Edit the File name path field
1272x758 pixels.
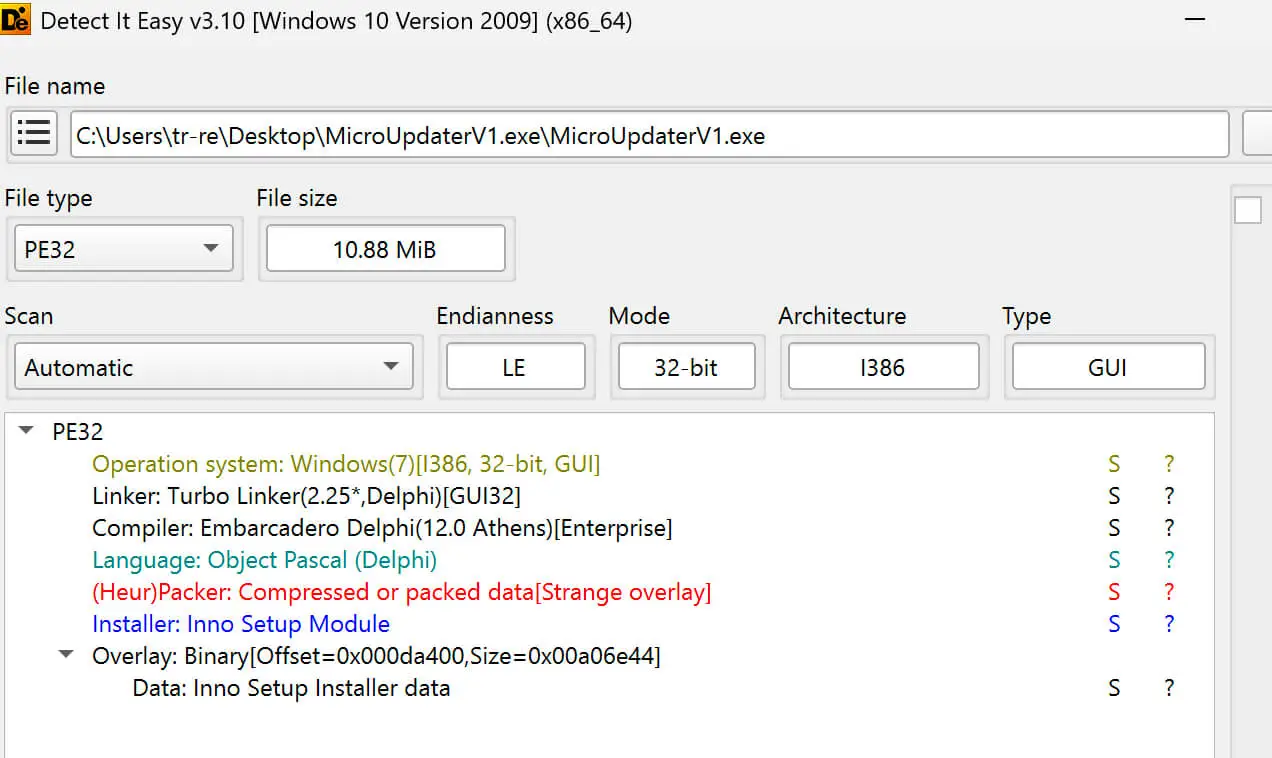coord(650,135)
